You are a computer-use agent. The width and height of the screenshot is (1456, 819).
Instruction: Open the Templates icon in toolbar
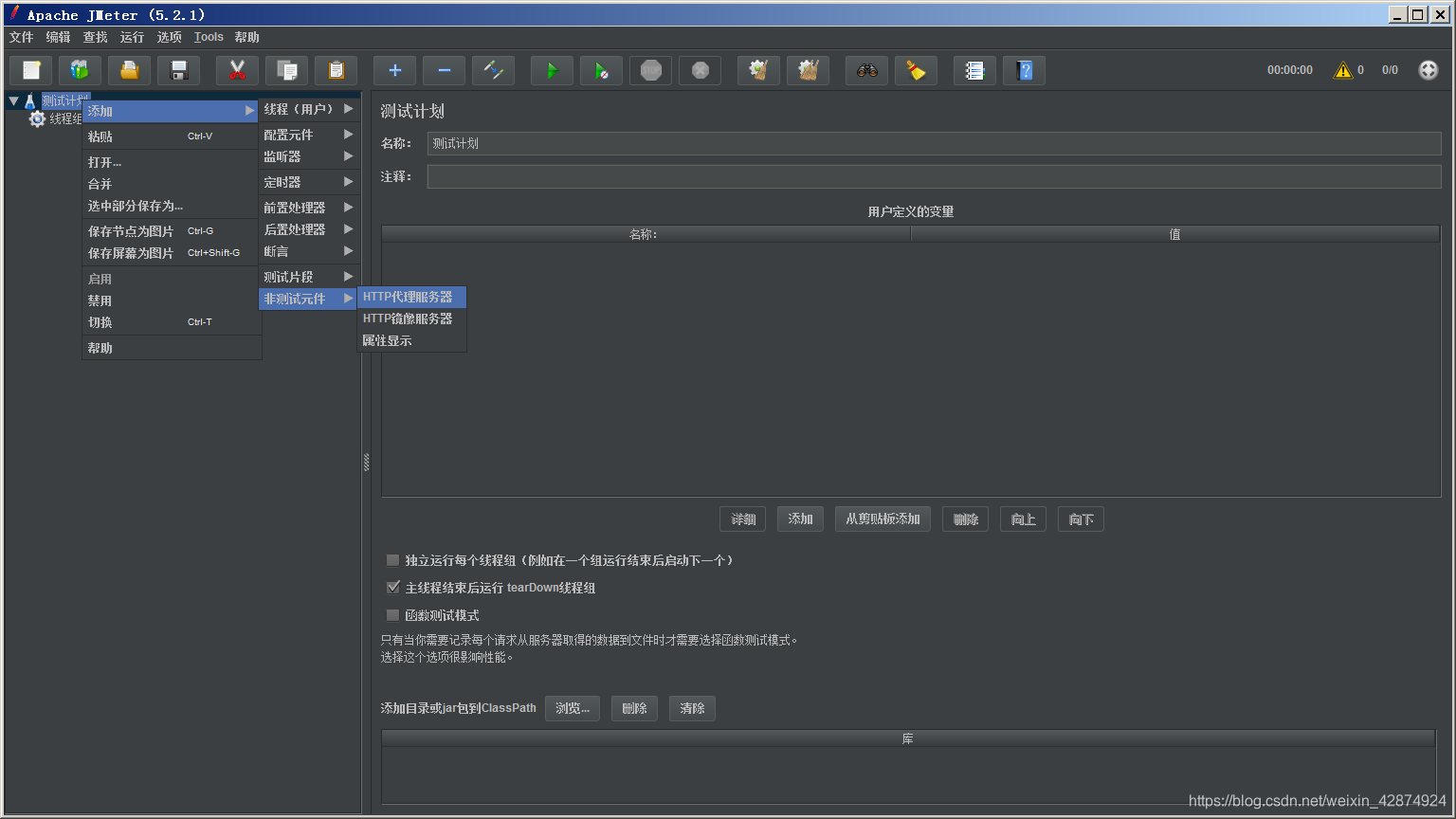coord(80,70)
